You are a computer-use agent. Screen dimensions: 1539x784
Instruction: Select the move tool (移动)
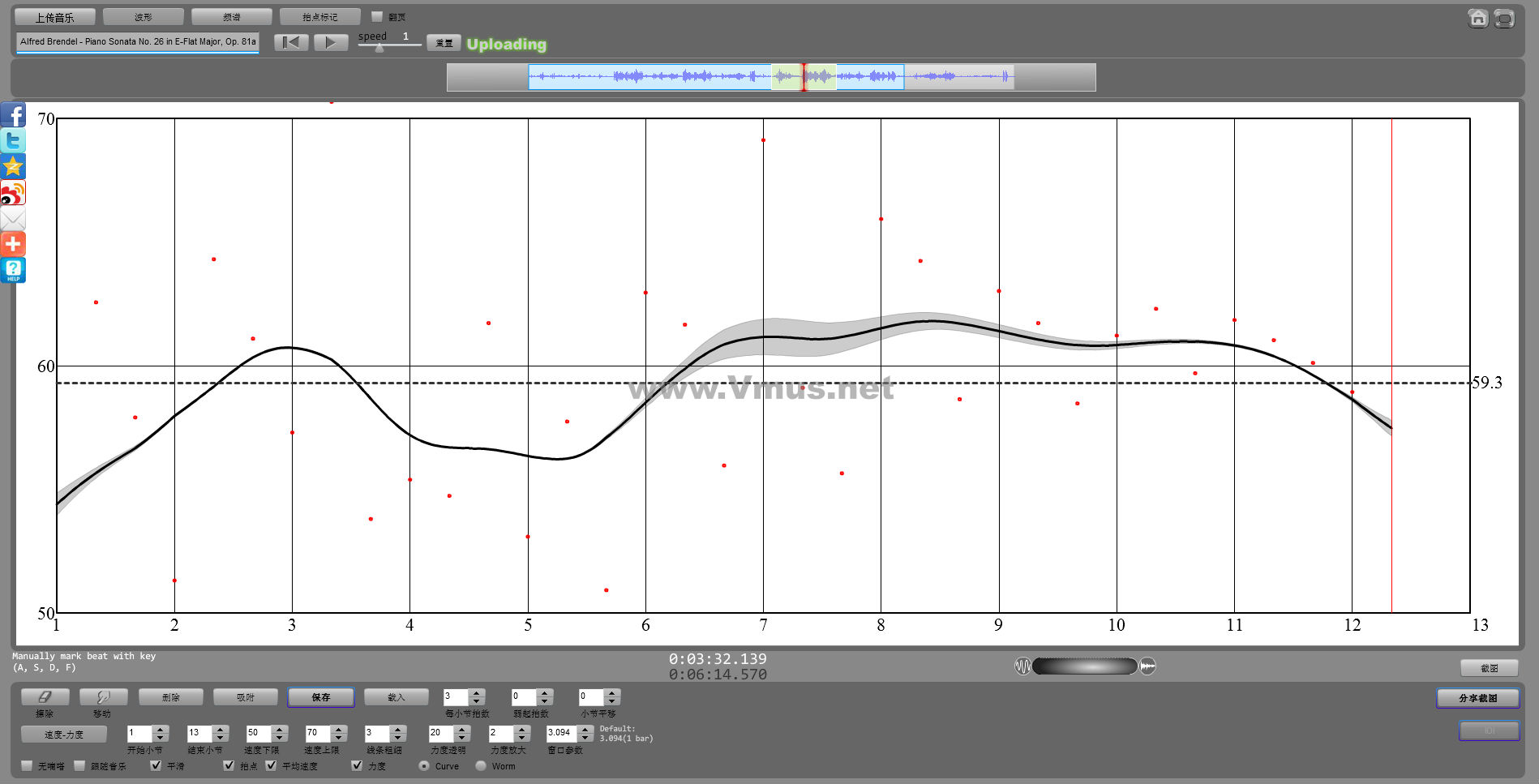tap(103, 696)
